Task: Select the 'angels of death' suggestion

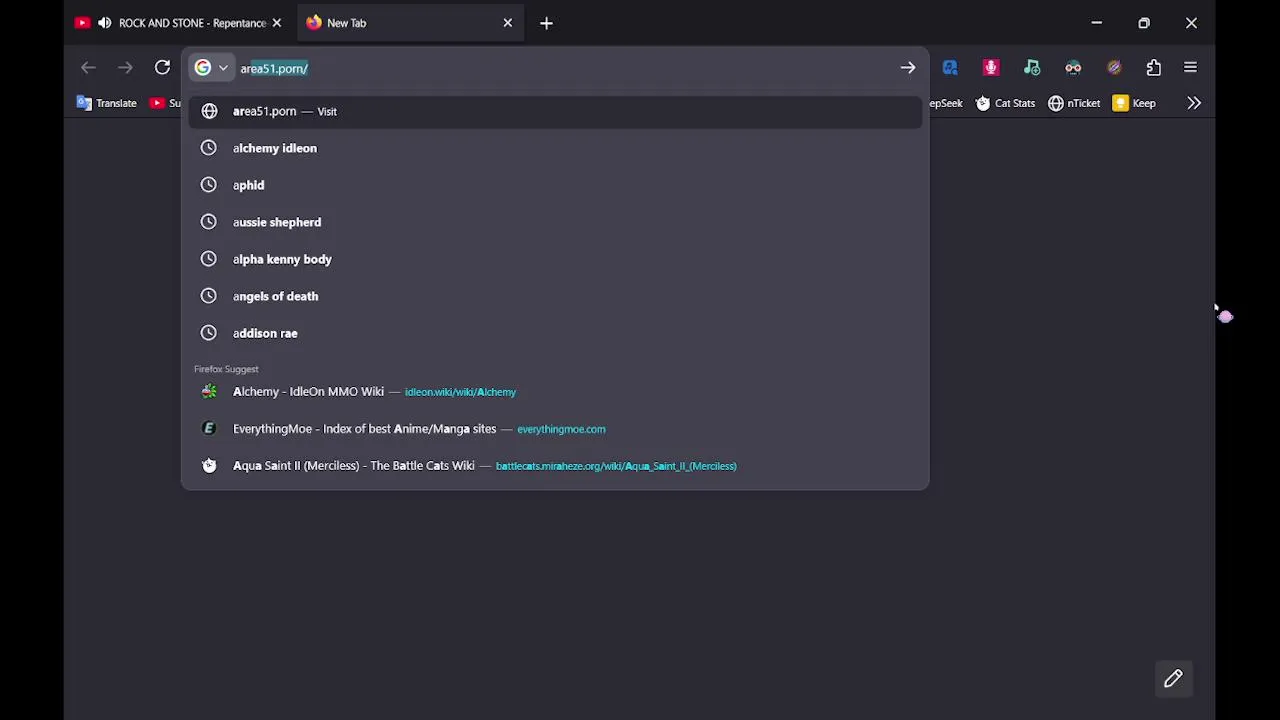Action: click(x=555, y=296)
